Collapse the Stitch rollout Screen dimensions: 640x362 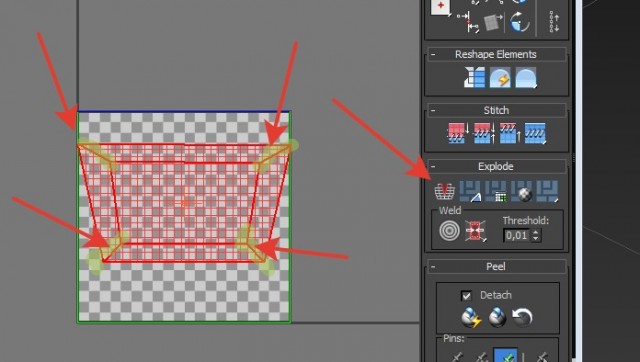[x=433, y=110]
